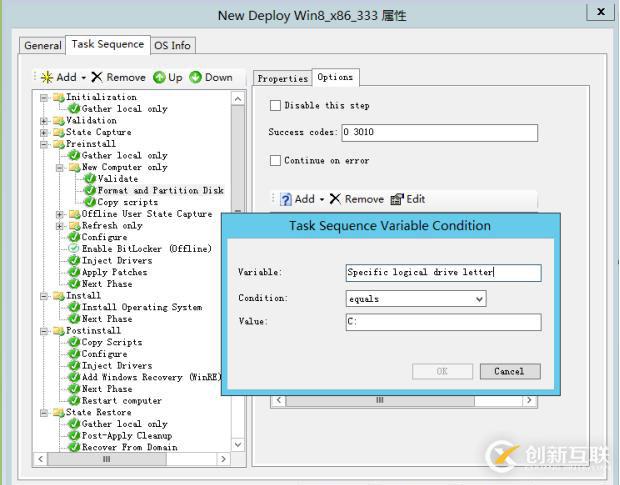The width and height of the screenshot is (620, 485).
Task: Switch to the Properties tab
Action: pyautogui.click(x=282, y=78)
